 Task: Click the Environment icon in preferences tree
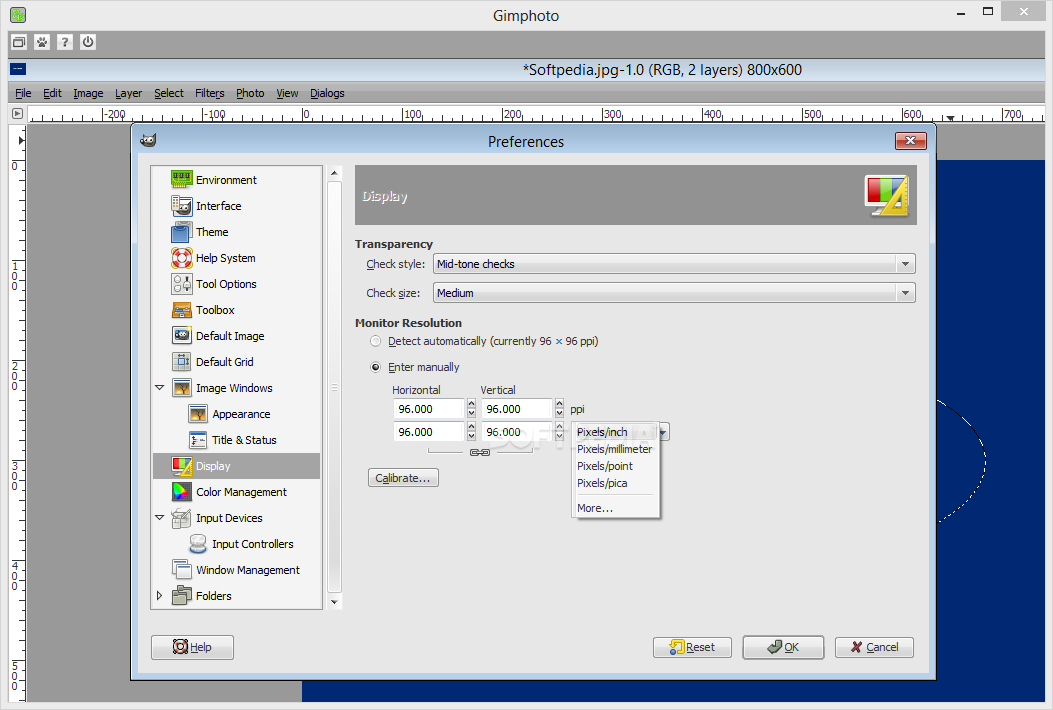181,179
